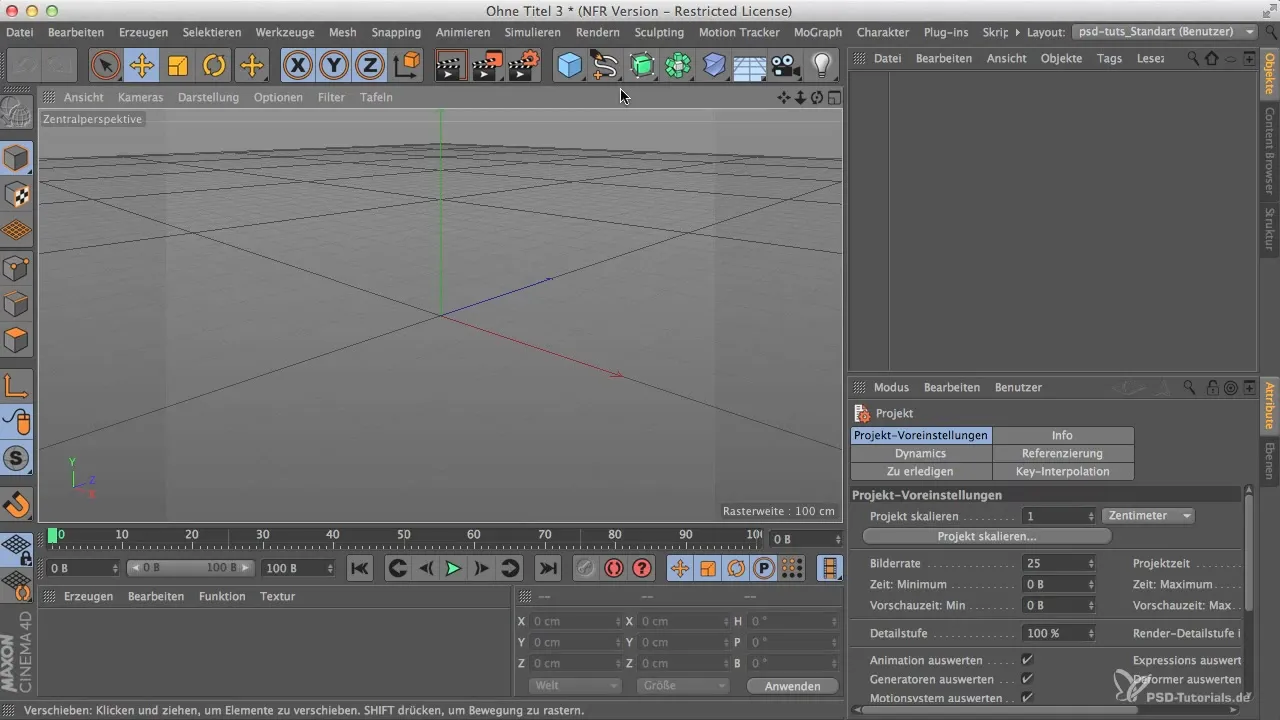The width and height of the screenshot is (1280, 720).
Task: Adjust the Bilderrate stepper arrows
Action: 1091,563
